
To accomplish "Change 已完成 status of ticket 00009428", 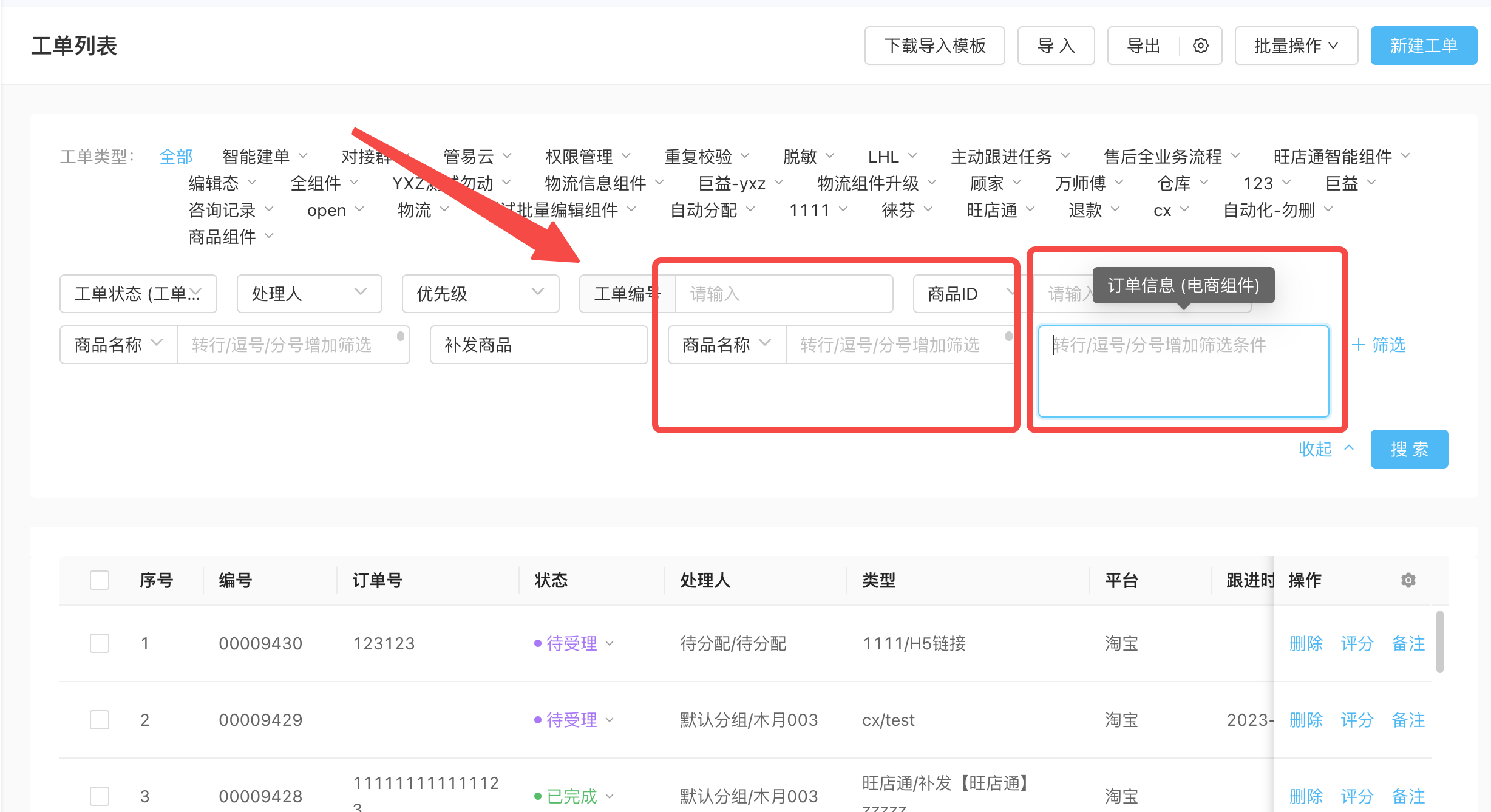I will [x=574, y=796].
